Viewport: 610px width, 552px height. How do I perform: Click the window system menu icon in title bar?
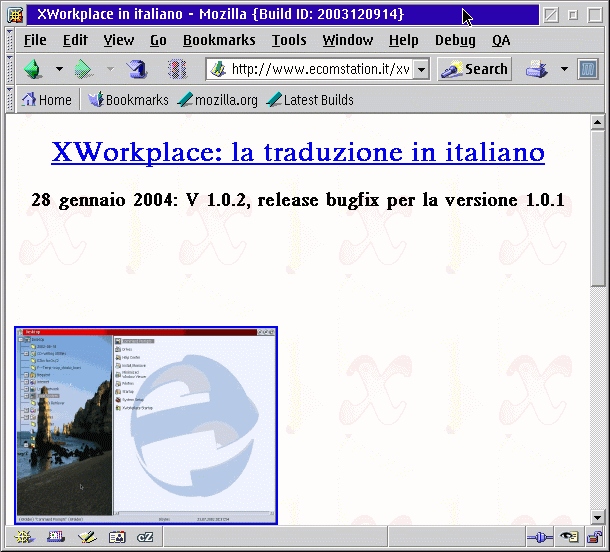tap(15, 15)
